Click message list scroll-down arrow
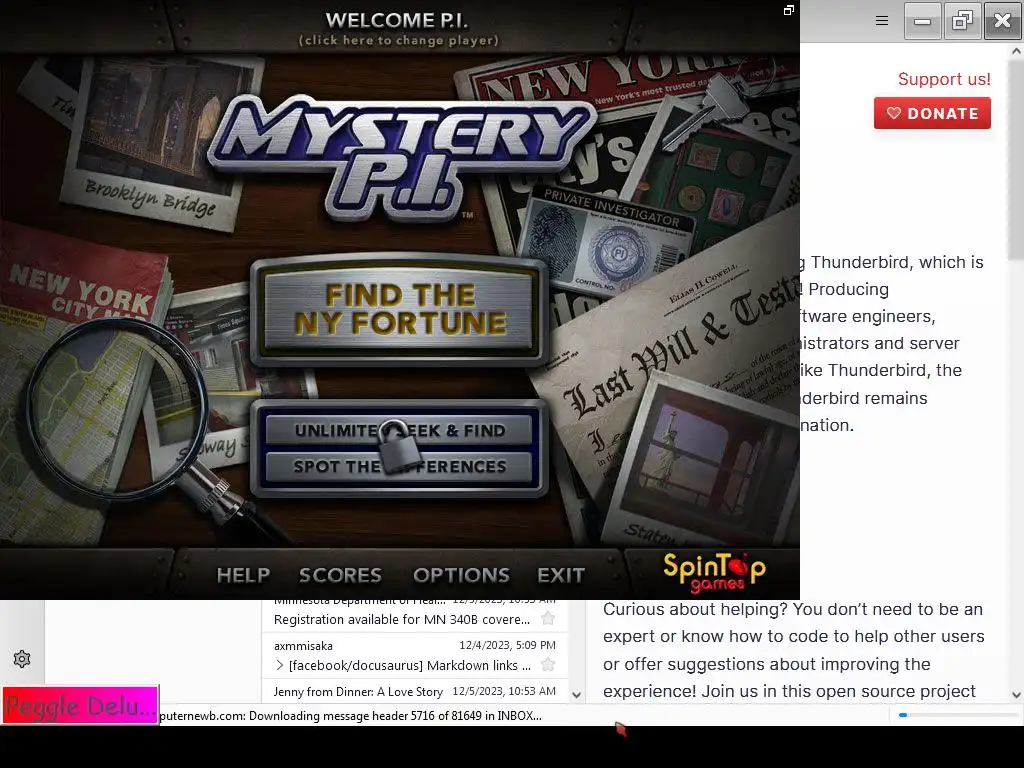This screenshot has width=1024, height=768. coord(576,695)
